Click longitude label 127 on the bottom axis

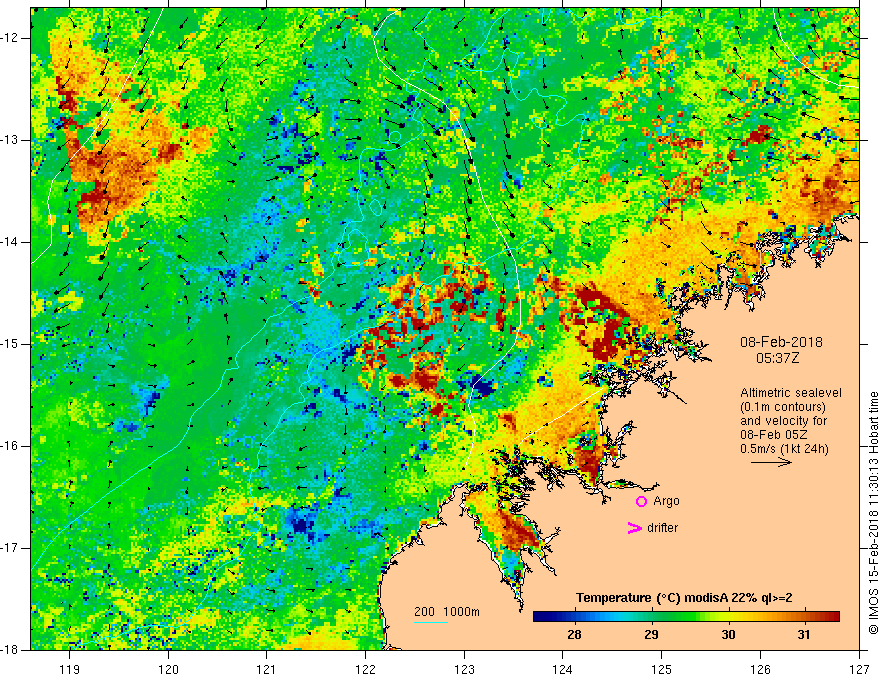[859, 669]
